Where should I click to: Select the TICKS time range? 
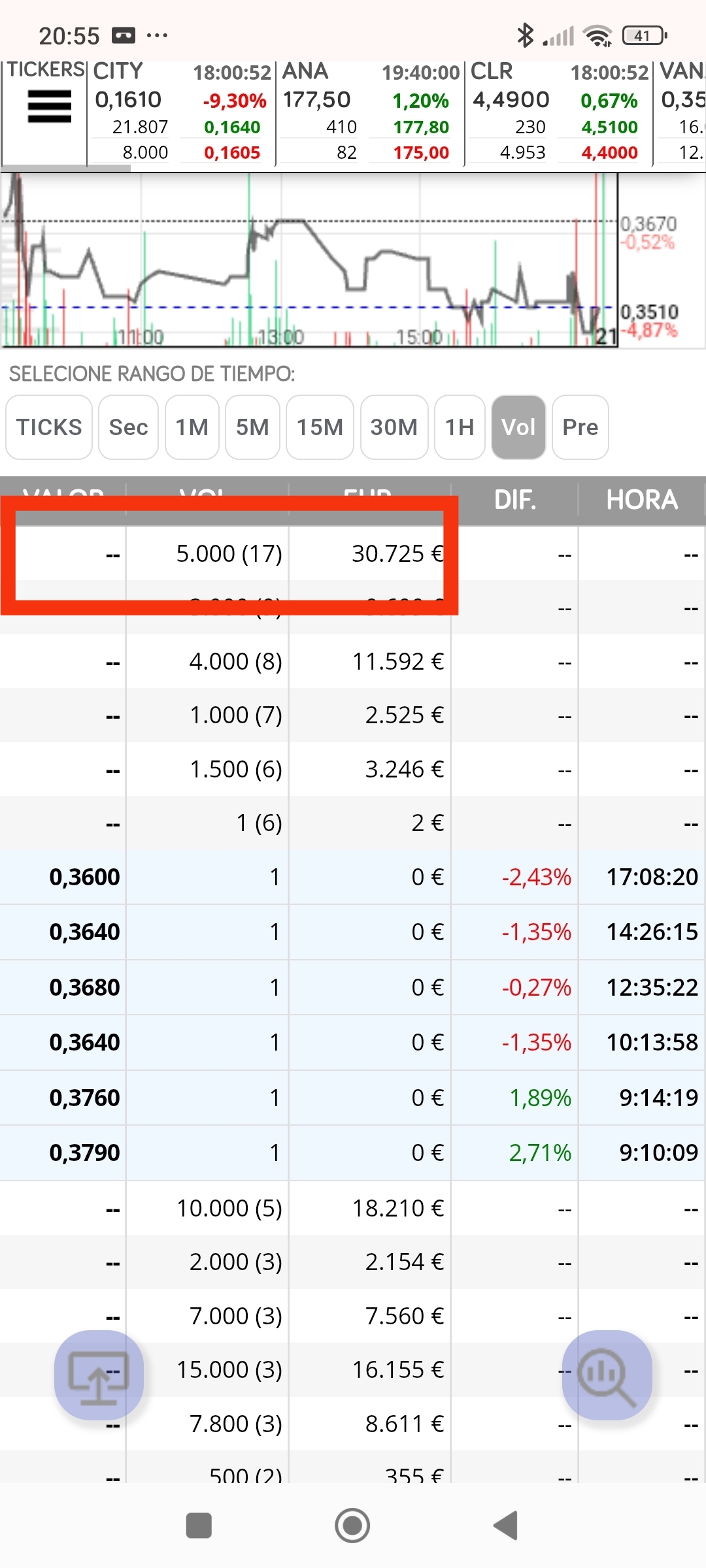(x=49, y=427)
